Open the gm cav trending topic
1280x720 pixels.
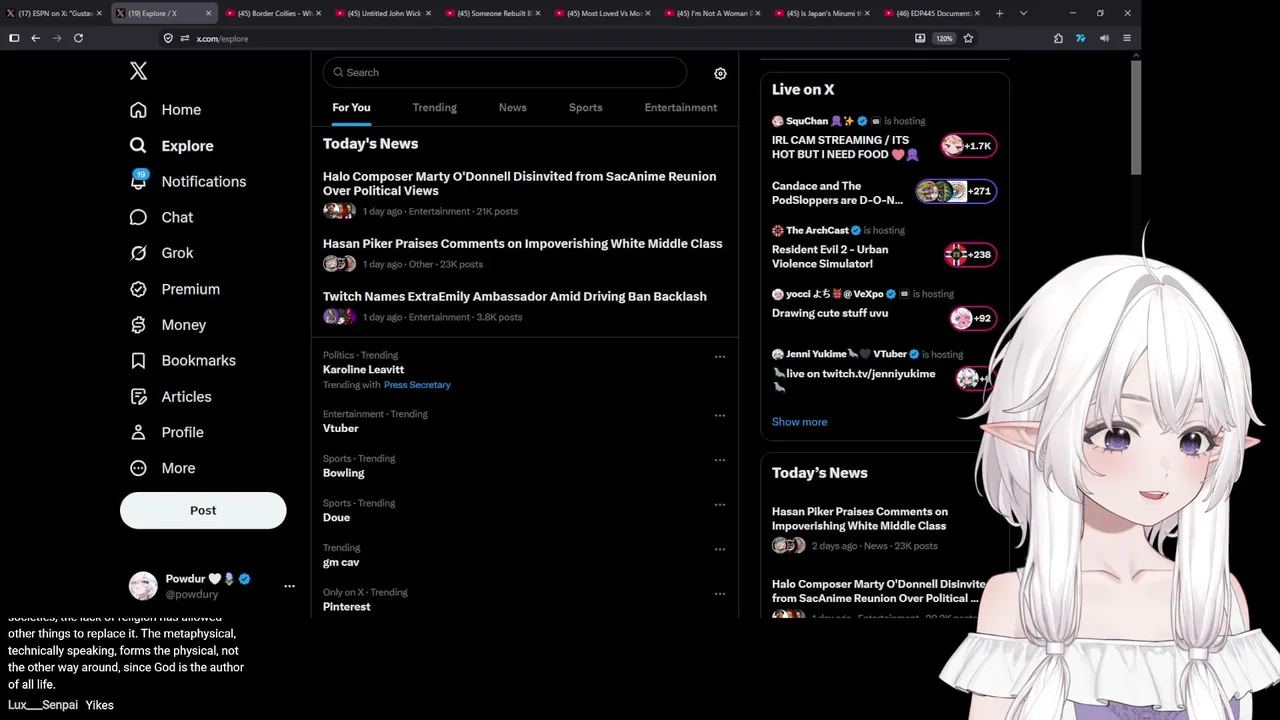[341, 562]
